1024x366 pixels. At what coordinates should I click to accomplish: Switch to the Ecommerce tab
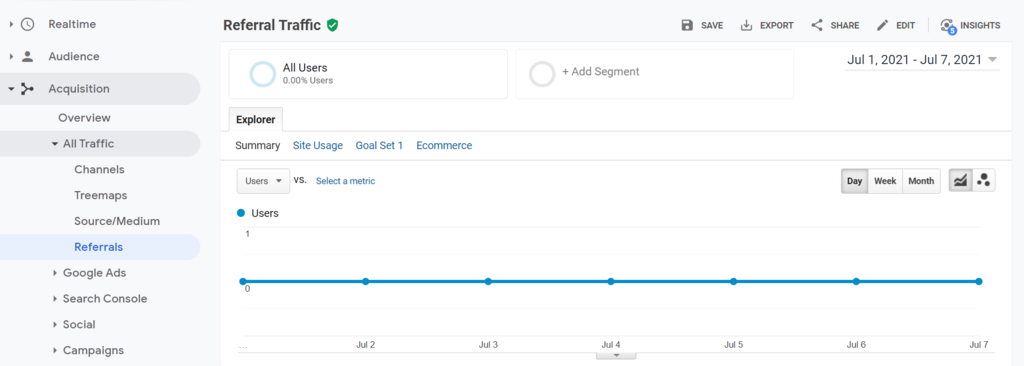click(444, 146)
